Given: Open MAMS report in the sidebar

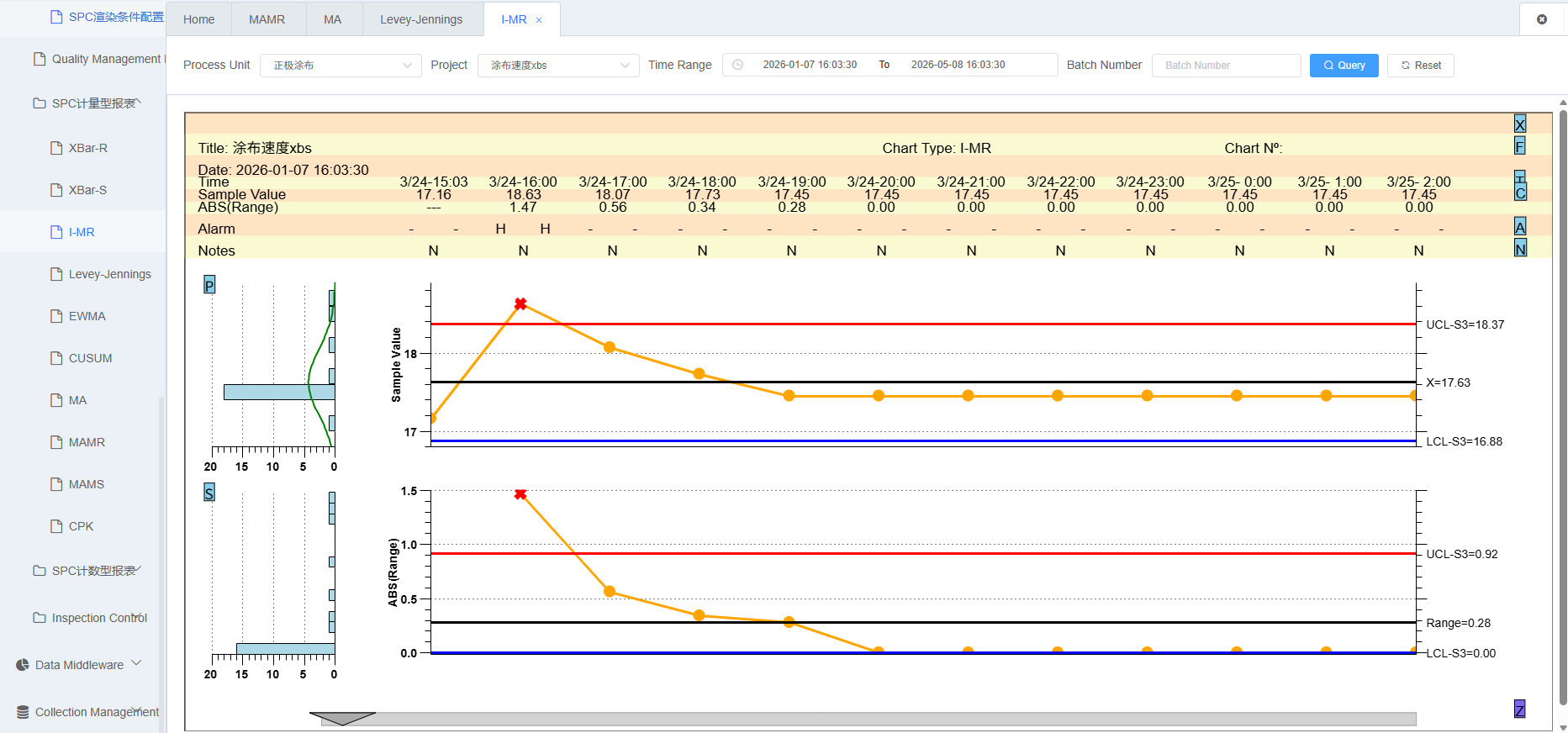Looking at the screenshot, I should point(84,484).
